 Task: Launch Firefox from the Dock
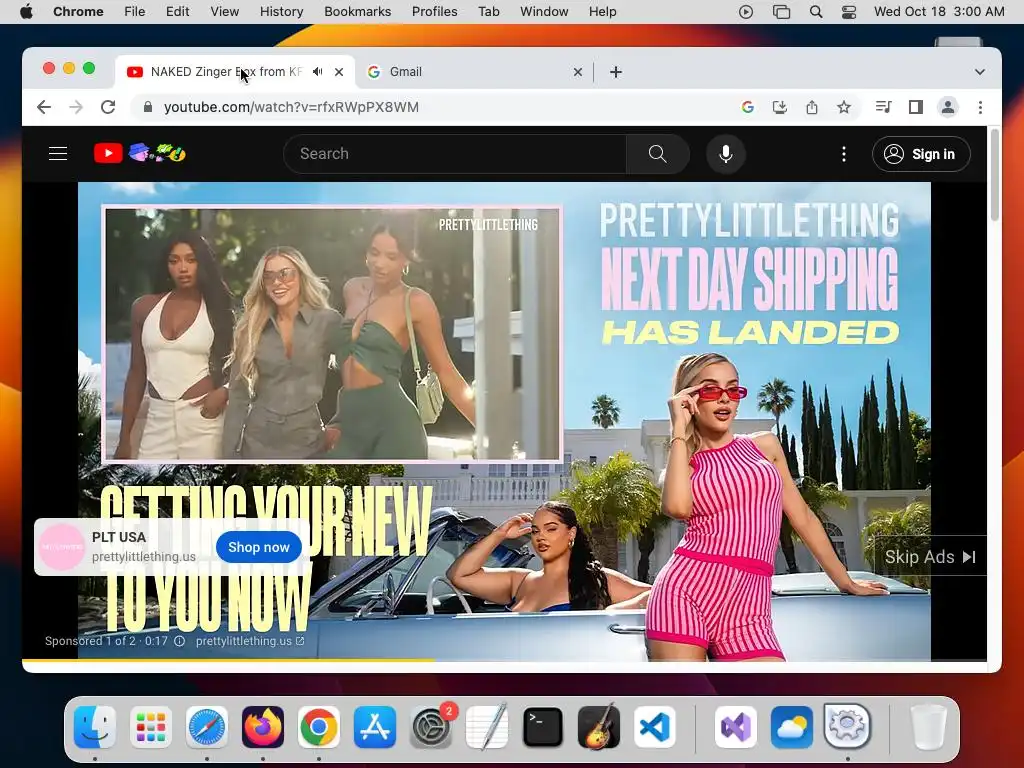(263, 727)
